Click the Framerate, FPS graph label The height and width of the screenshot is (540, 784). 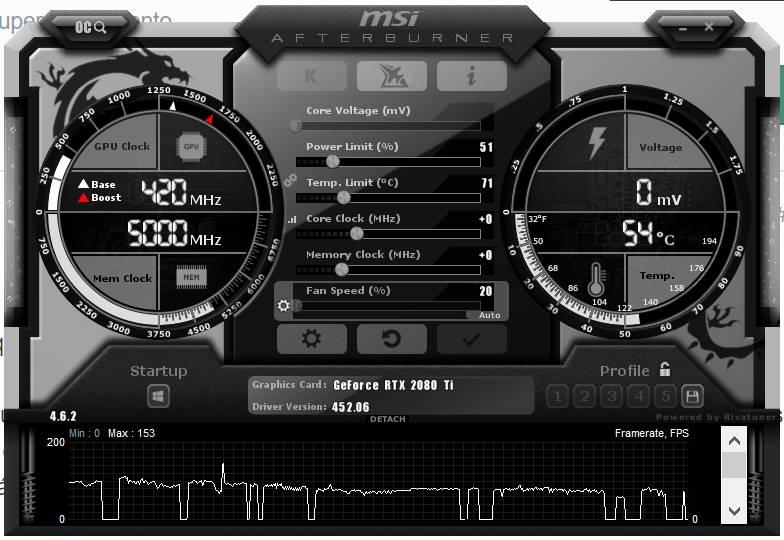(652, 434)
